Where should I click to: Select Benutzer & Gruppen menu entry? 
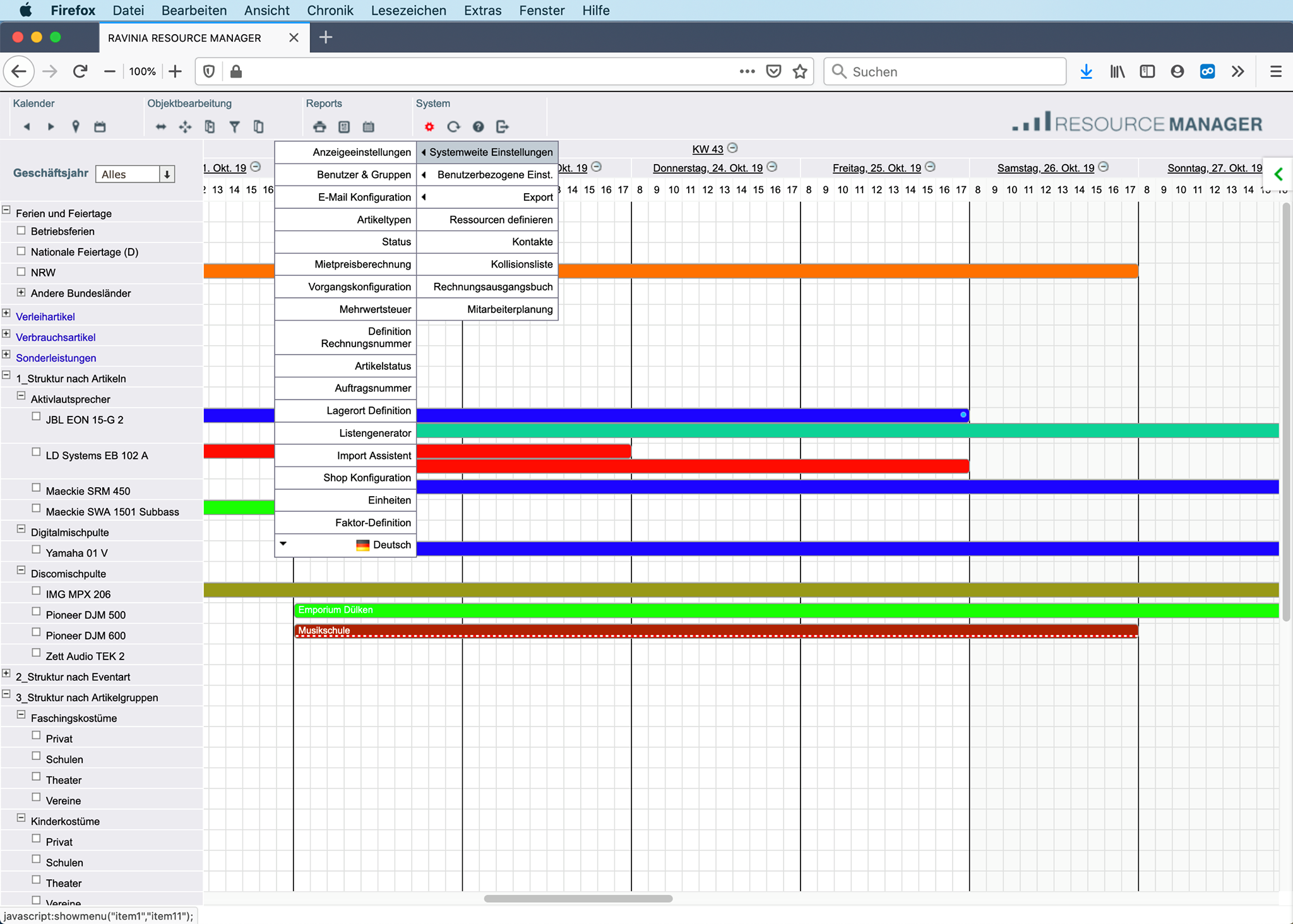(x=345, y=175)
